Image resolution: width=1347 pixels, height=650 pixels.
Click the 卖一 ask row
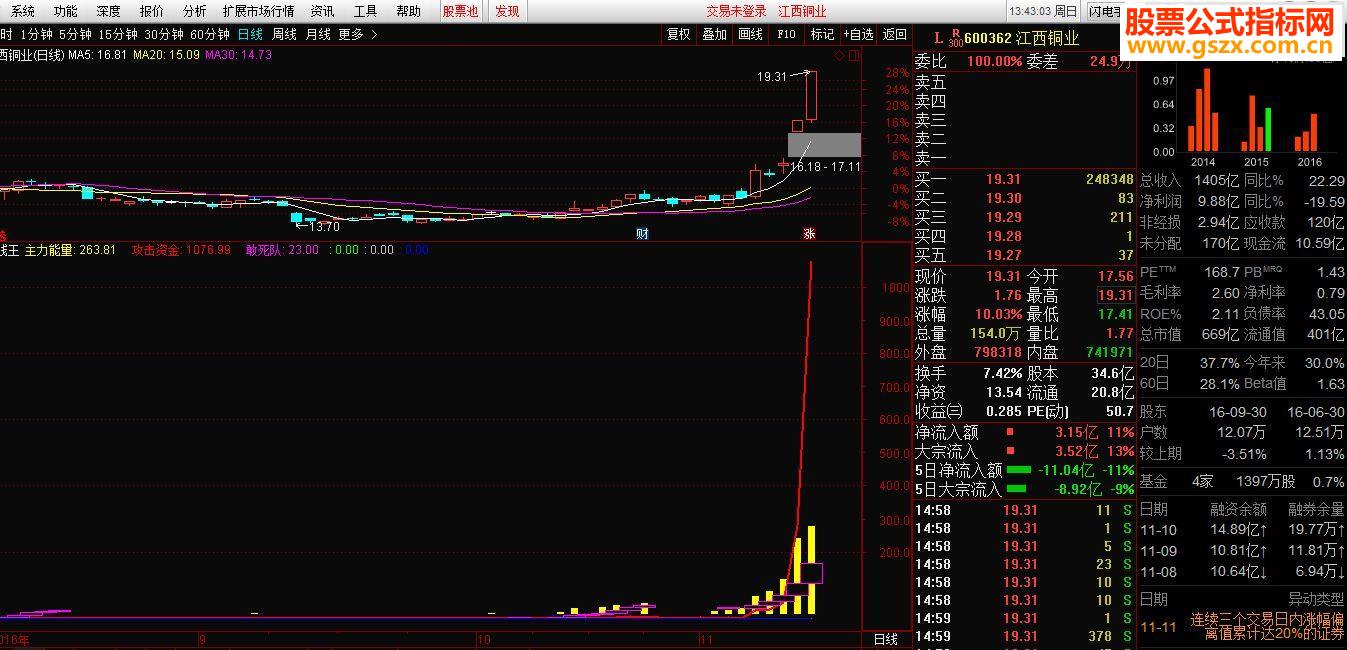click(x=1024, y=158)
